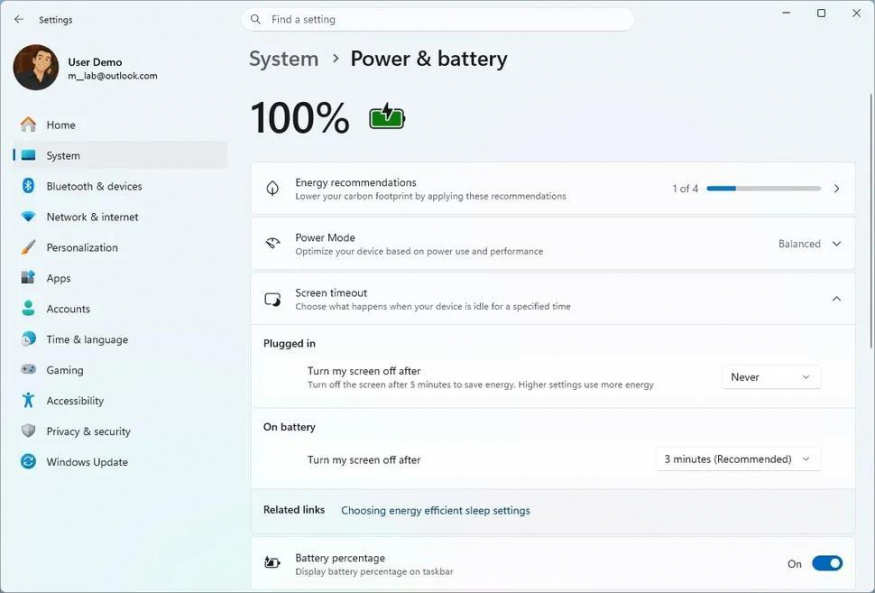This screenshot has width=875, height=593.
Task: Maximize the Settings window
Action: pos(821,13)
